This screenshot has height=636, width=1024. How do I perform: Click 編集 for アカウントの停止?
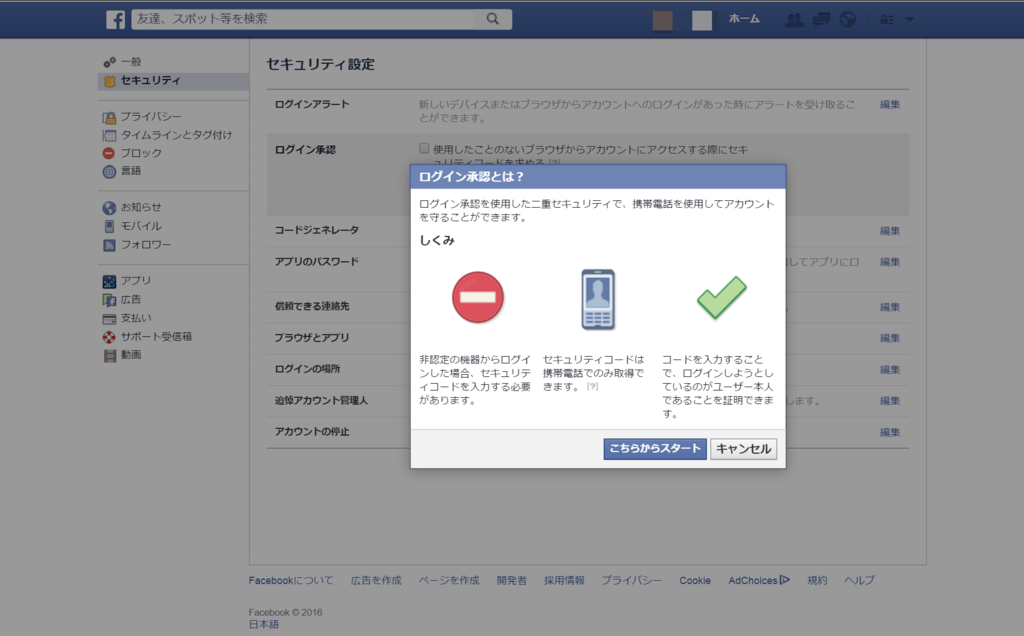coord(889,432)
